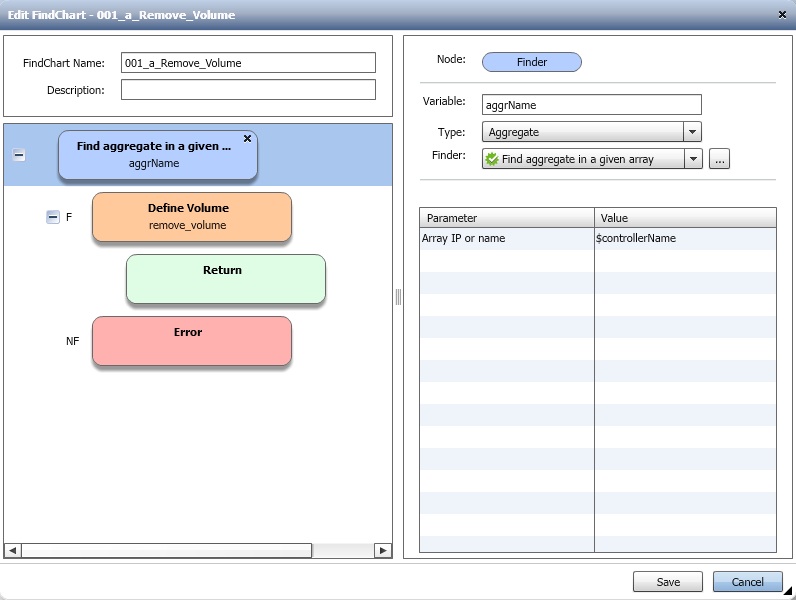This screenshot has height=600, width=796.
Task: Click the Finder node type pill
Action: [x=531, y=62]
